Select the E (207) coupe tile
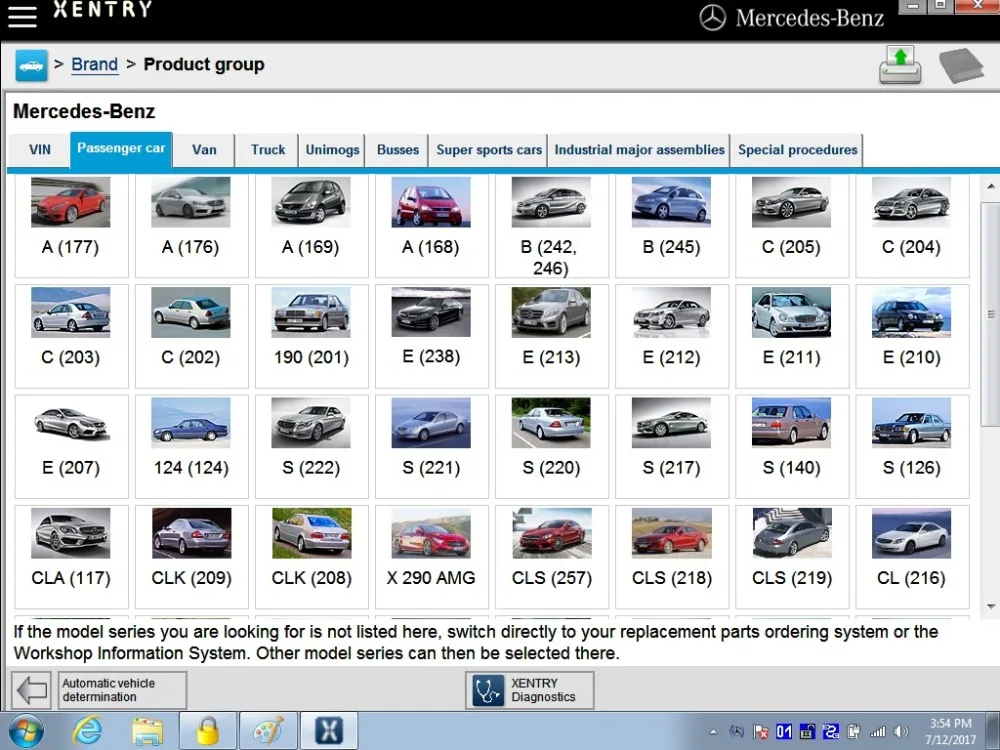1000x750 pixels. point(71,446)
